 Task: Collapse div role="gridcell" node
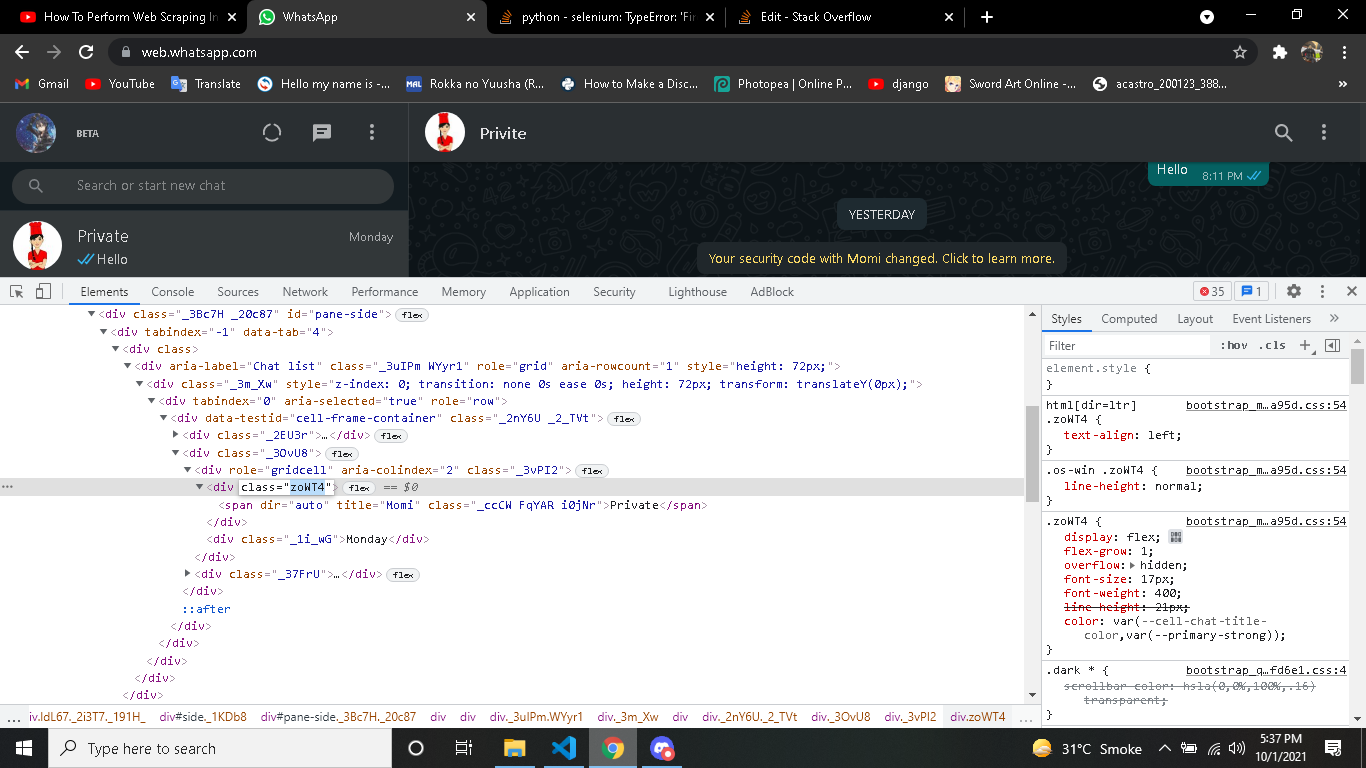point(187,470)
